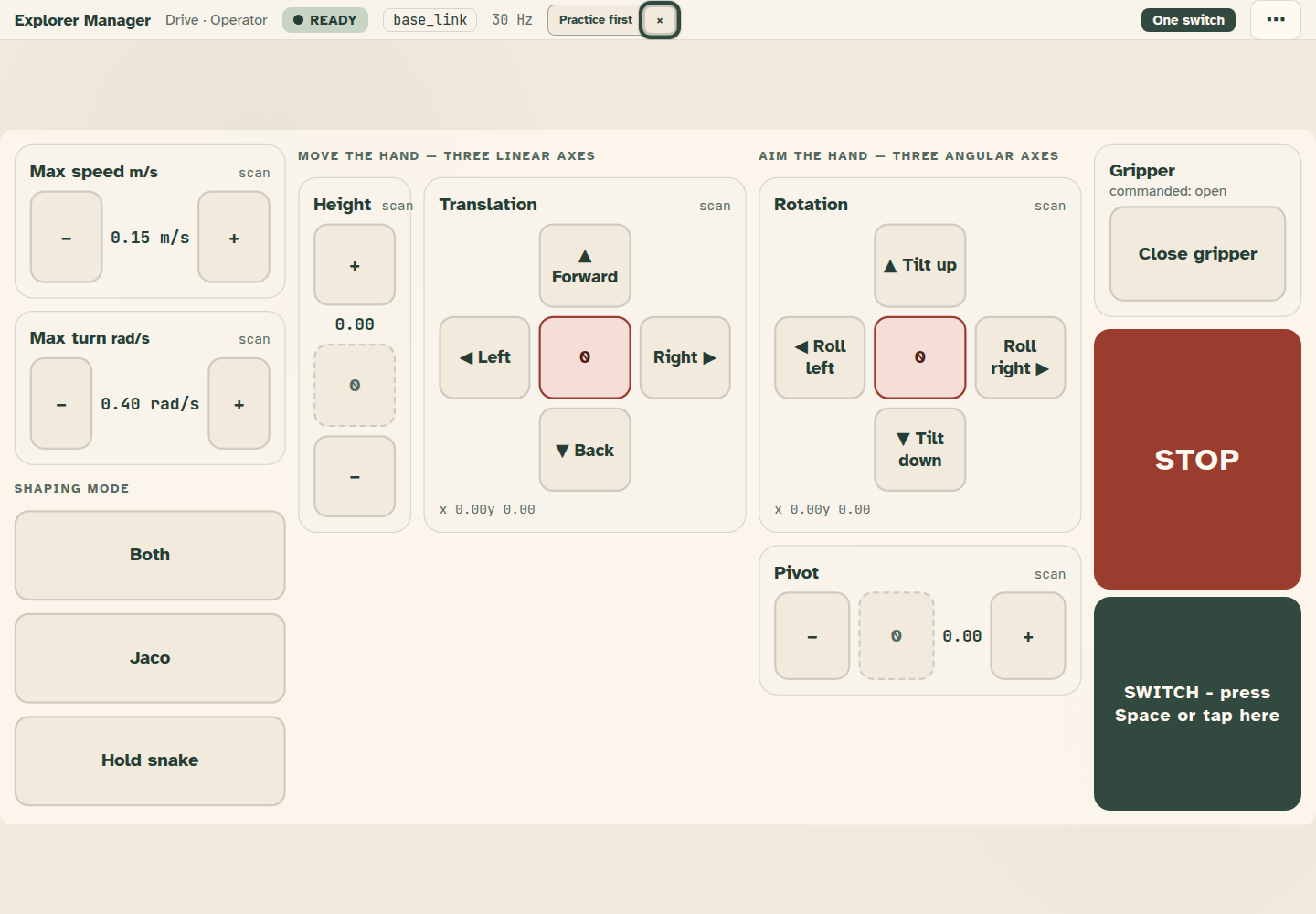
Task: Click the 30 Hz rate text
Action: (512, 20)
